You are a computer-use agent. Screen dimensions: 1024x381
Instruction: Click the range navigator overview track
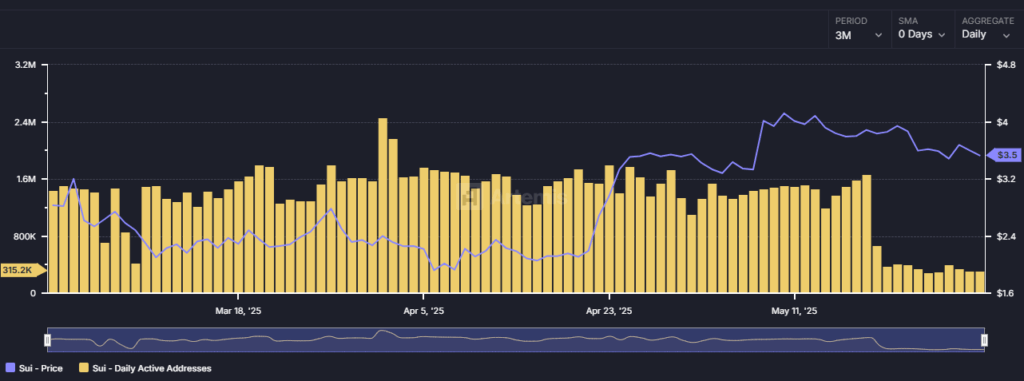click(515, 340)
